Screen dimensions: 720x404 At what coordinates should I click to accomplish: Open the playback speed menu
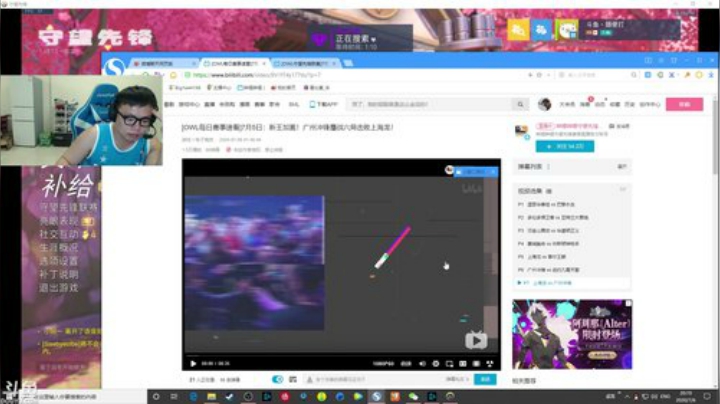[x=406, y=364]
